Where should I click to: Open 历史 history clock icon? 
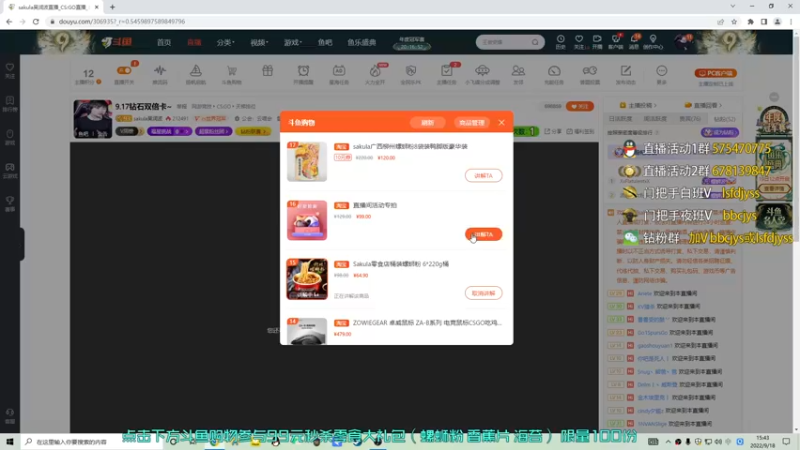tap(560, 42)
